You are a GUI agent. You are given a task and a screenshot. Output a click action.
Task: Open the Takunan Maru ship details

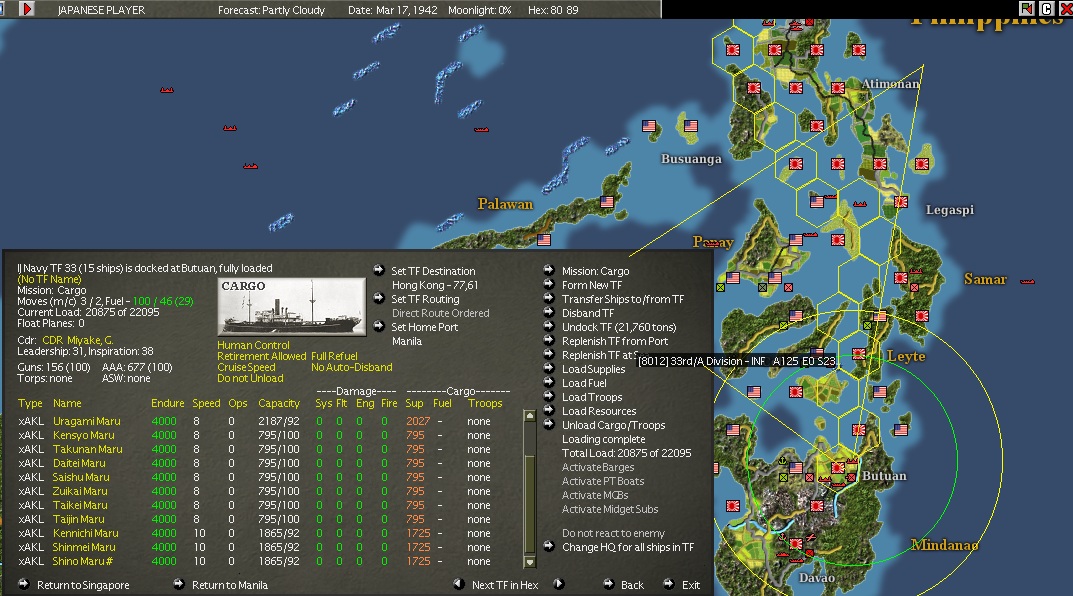pos(88,450)
